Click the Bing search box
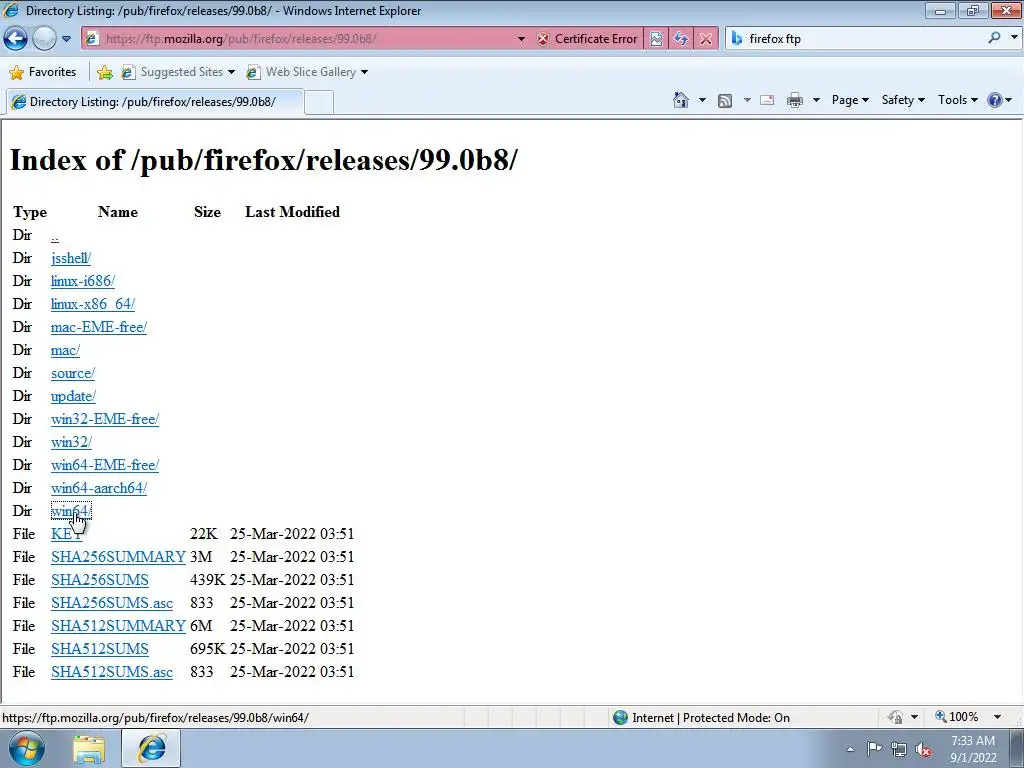 coord(856,39)
